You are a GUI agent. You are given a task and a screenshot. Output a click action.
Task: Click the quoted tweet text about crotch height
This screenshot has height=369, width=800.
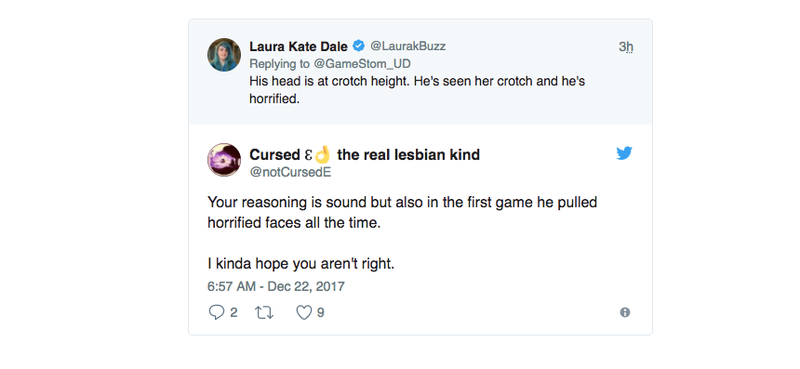[417, 90]
